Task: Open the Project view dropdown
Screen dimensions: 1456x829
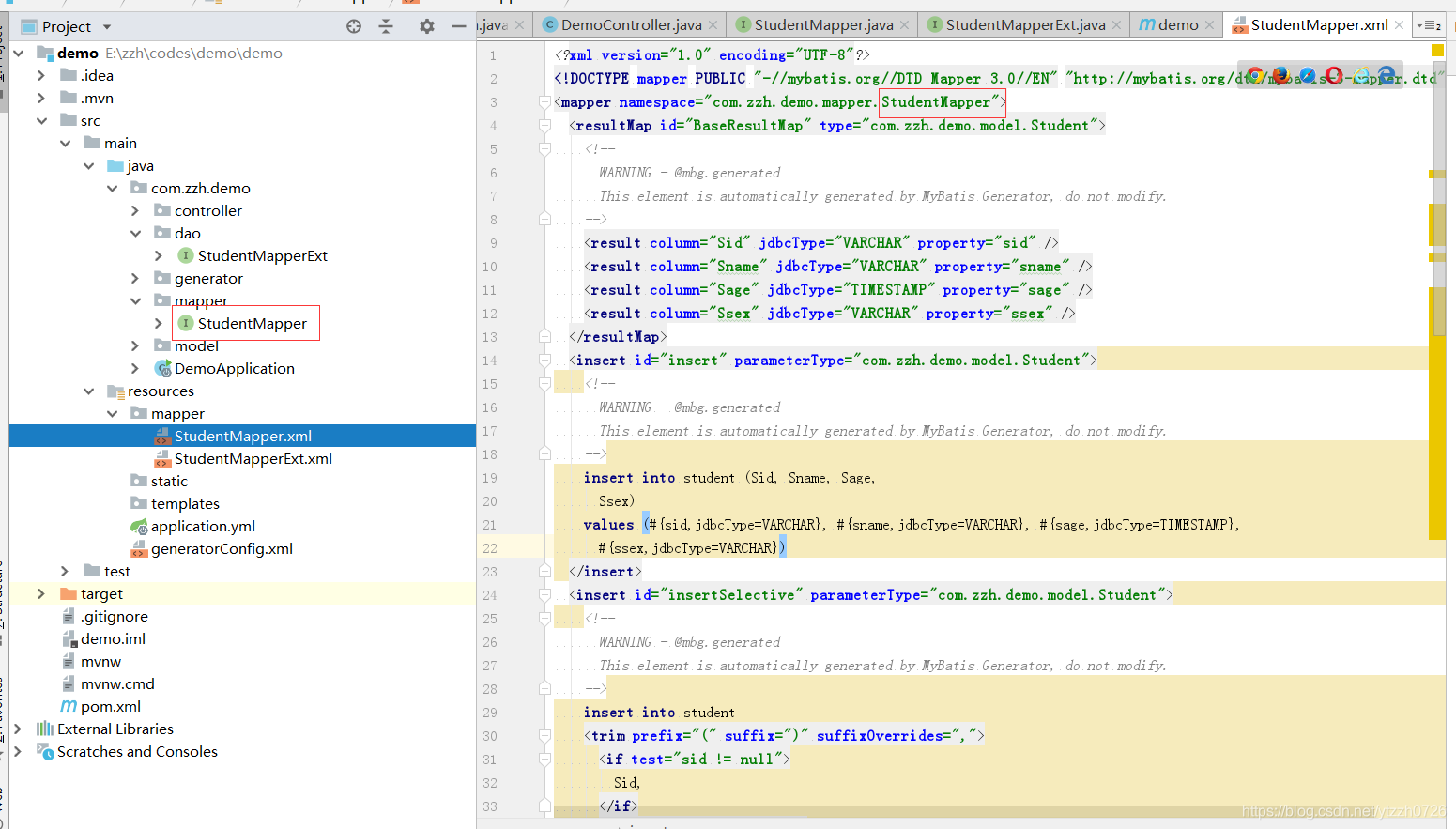Action: pyautogui.click(x=107, y=27)
